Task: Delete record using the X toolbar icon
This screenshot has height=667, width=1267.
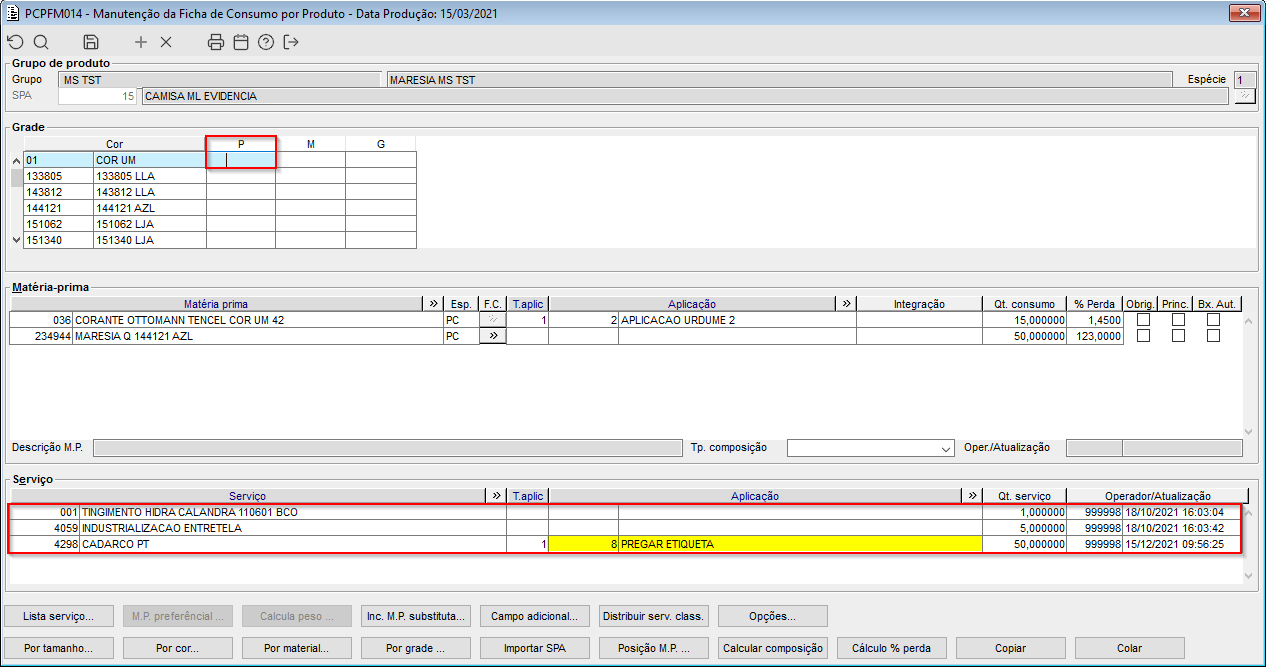Action: tap(166, 42)
